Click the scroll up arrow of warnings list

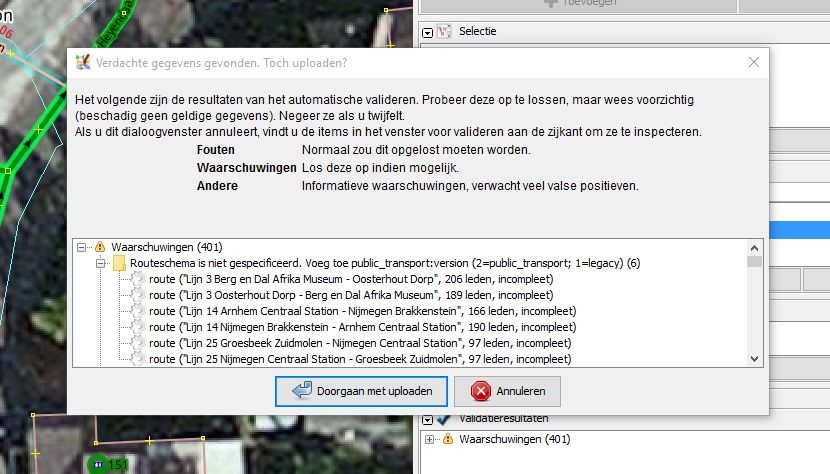(754, 248)
